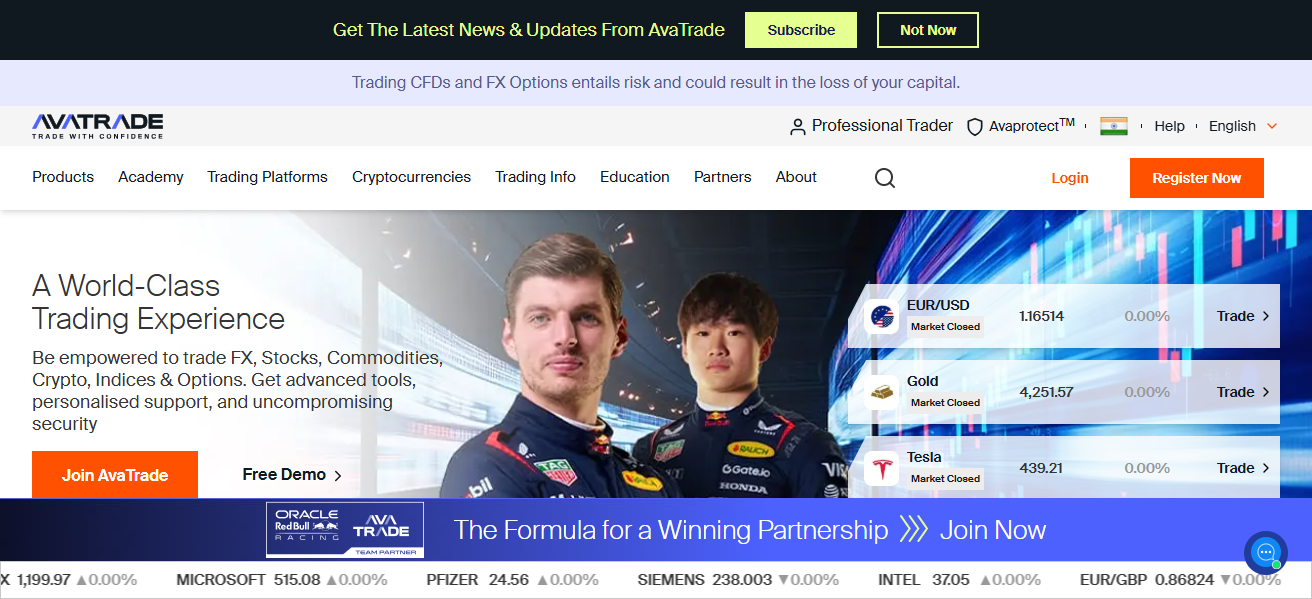Click the AvaTrade logo

click(98, 126)
